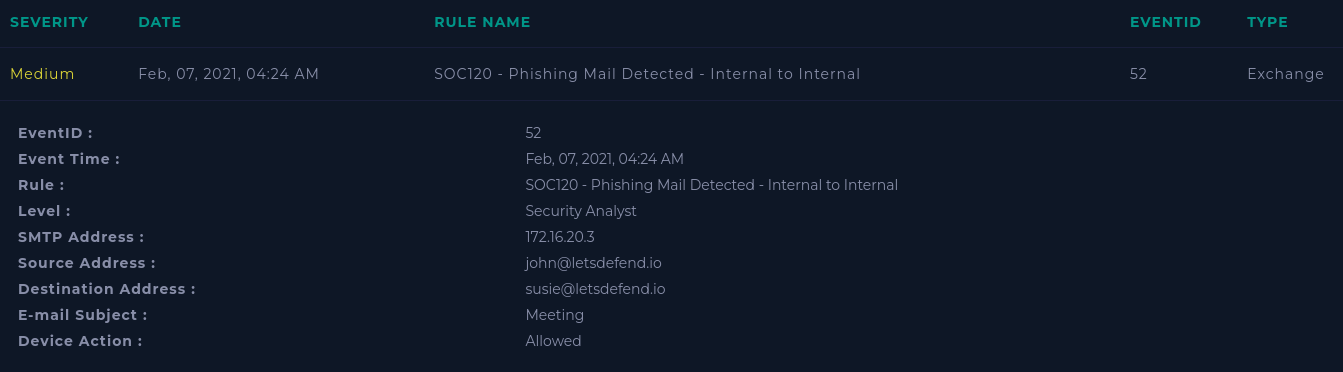
Task: Select the e-mail subject value Meeting
Action: [x=555, y=315]
